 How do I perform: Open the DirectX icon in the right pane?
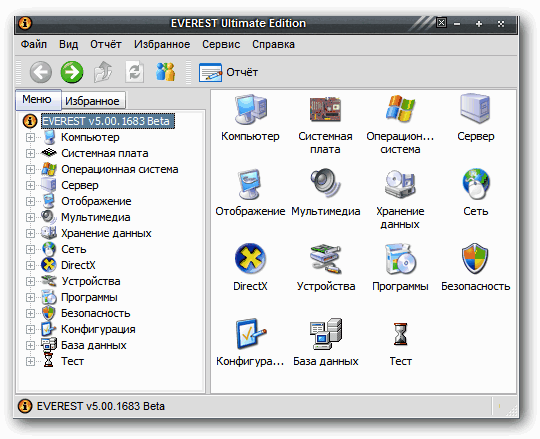250,258
